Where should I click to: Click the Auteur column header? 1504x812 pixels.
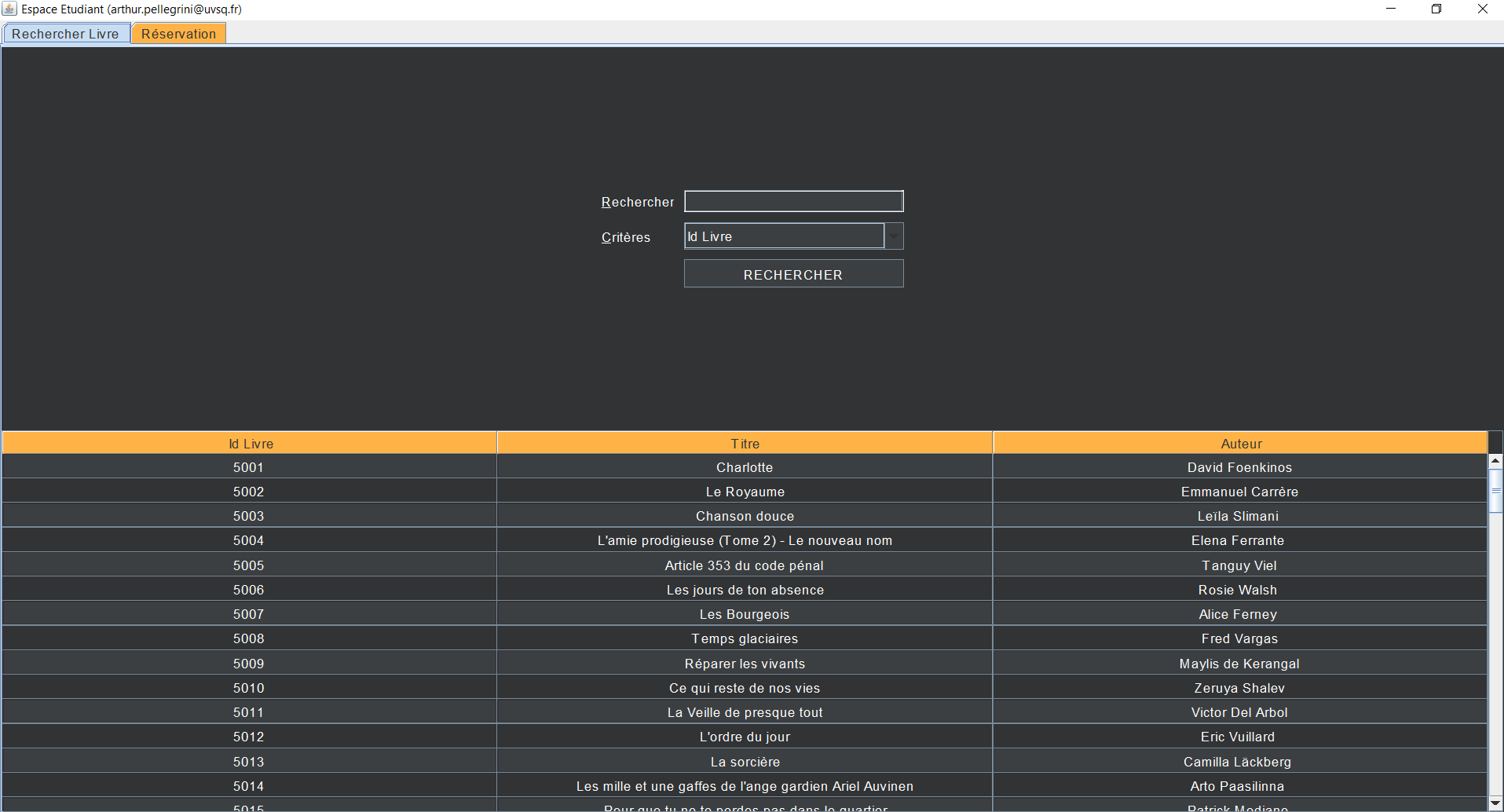(1240, 444)
